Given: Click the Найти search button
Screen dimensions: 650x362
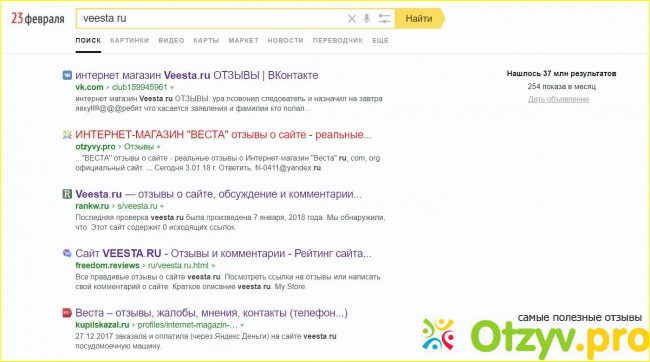Looking at the screenshot, I should (x=420, y=19).
